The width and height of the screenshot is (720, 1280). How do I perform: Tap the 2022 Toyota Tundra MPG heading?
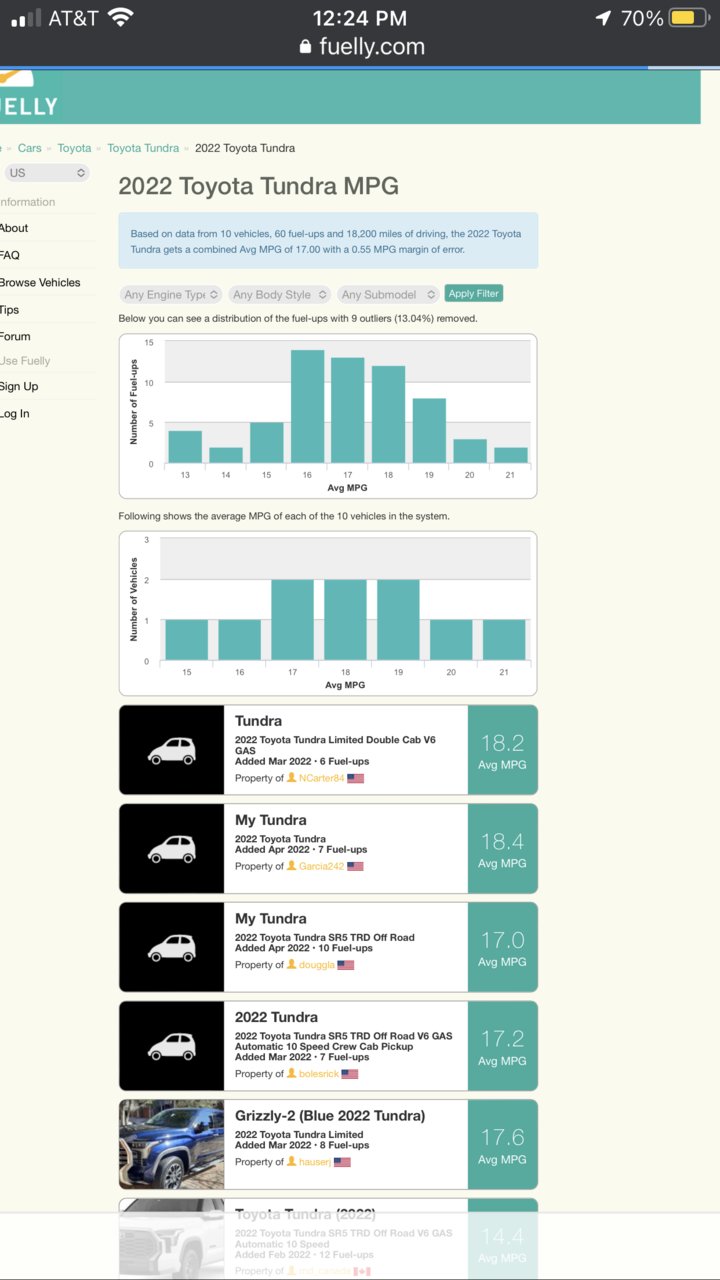258,186
